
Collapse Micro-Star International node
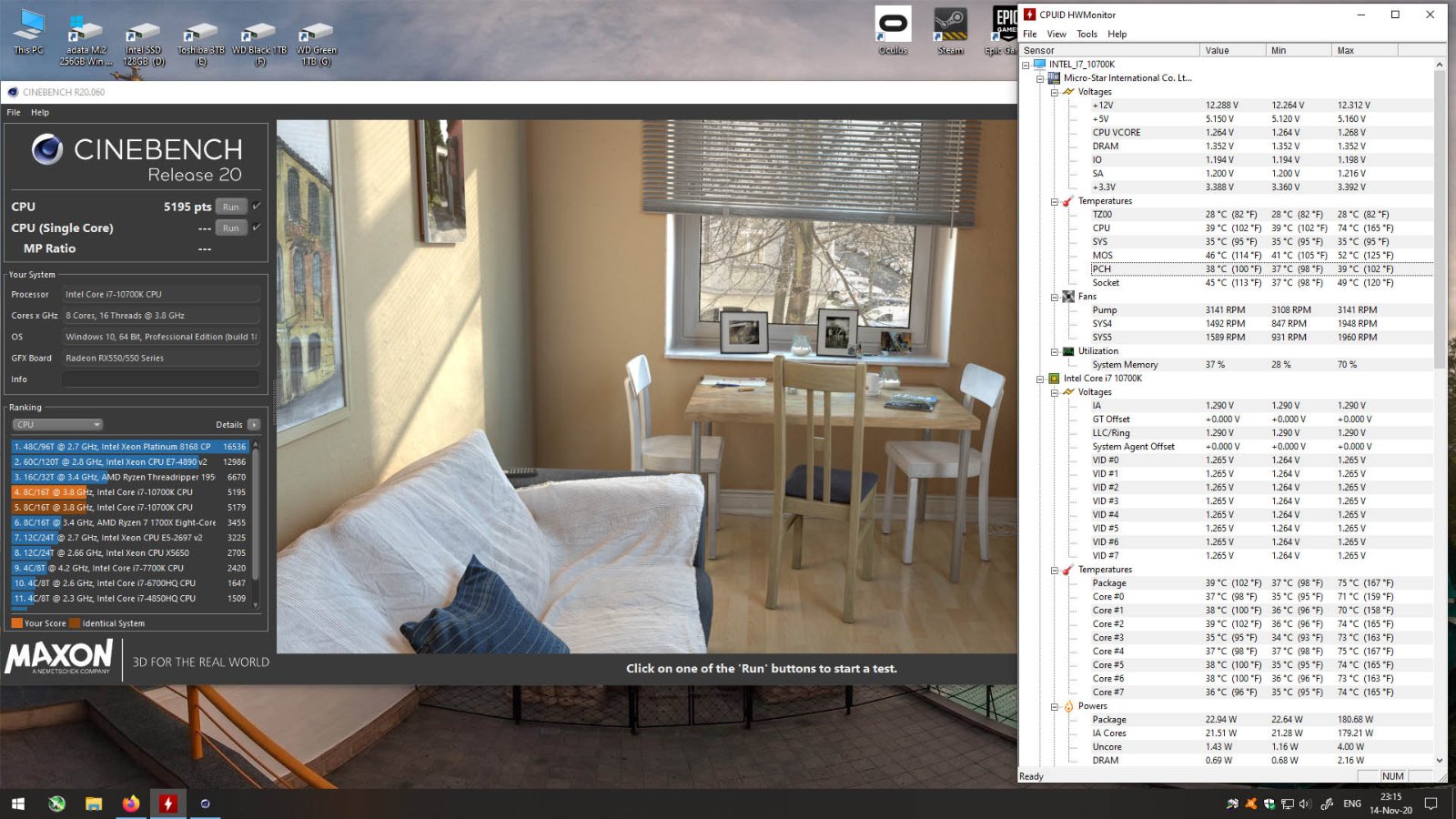coord(1040,78)
